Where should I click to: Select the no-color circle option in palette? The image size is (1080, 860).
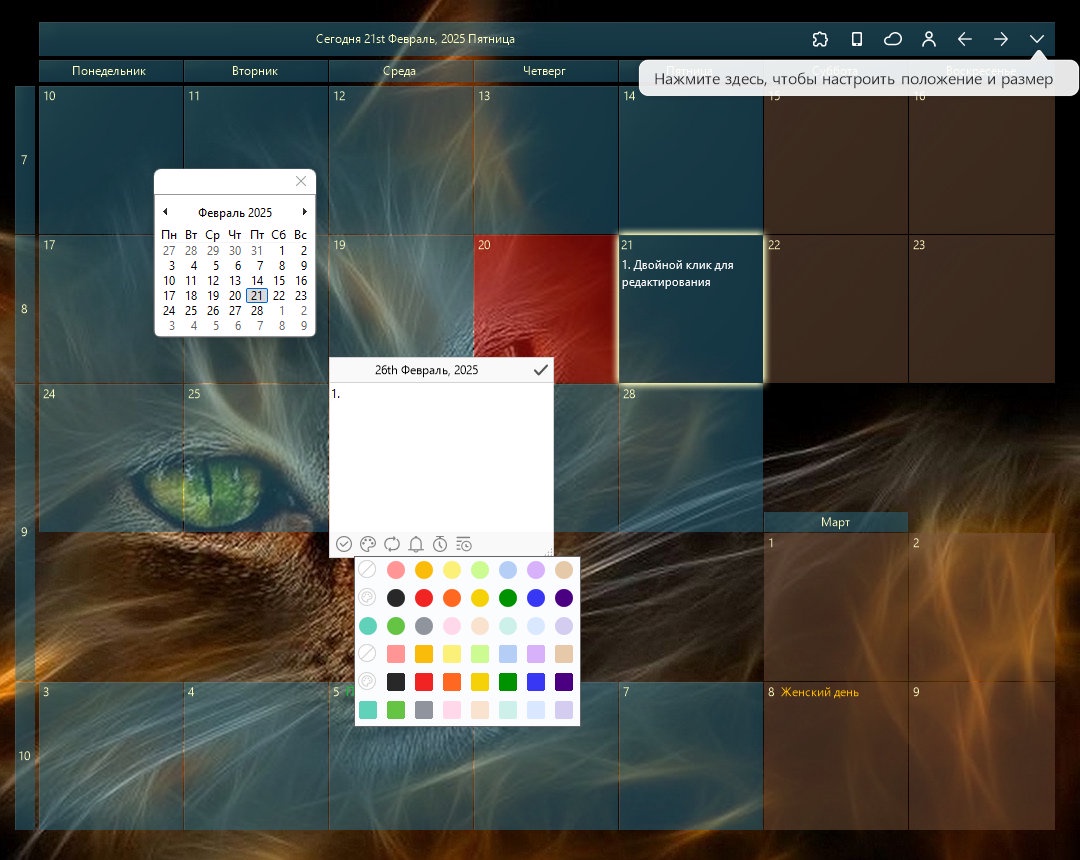tap(367, 569)
